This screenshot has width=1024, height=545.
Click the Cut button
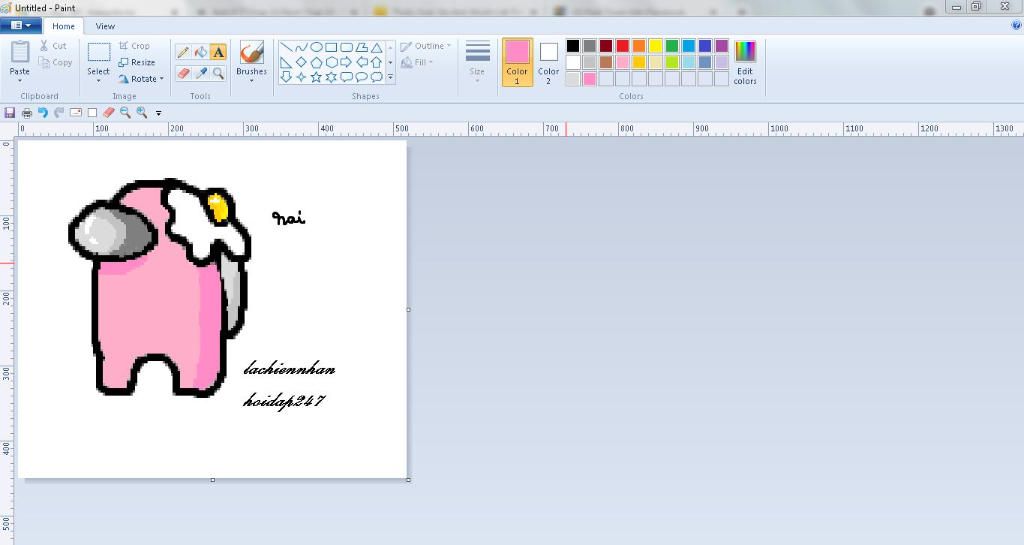coord(53,46)
